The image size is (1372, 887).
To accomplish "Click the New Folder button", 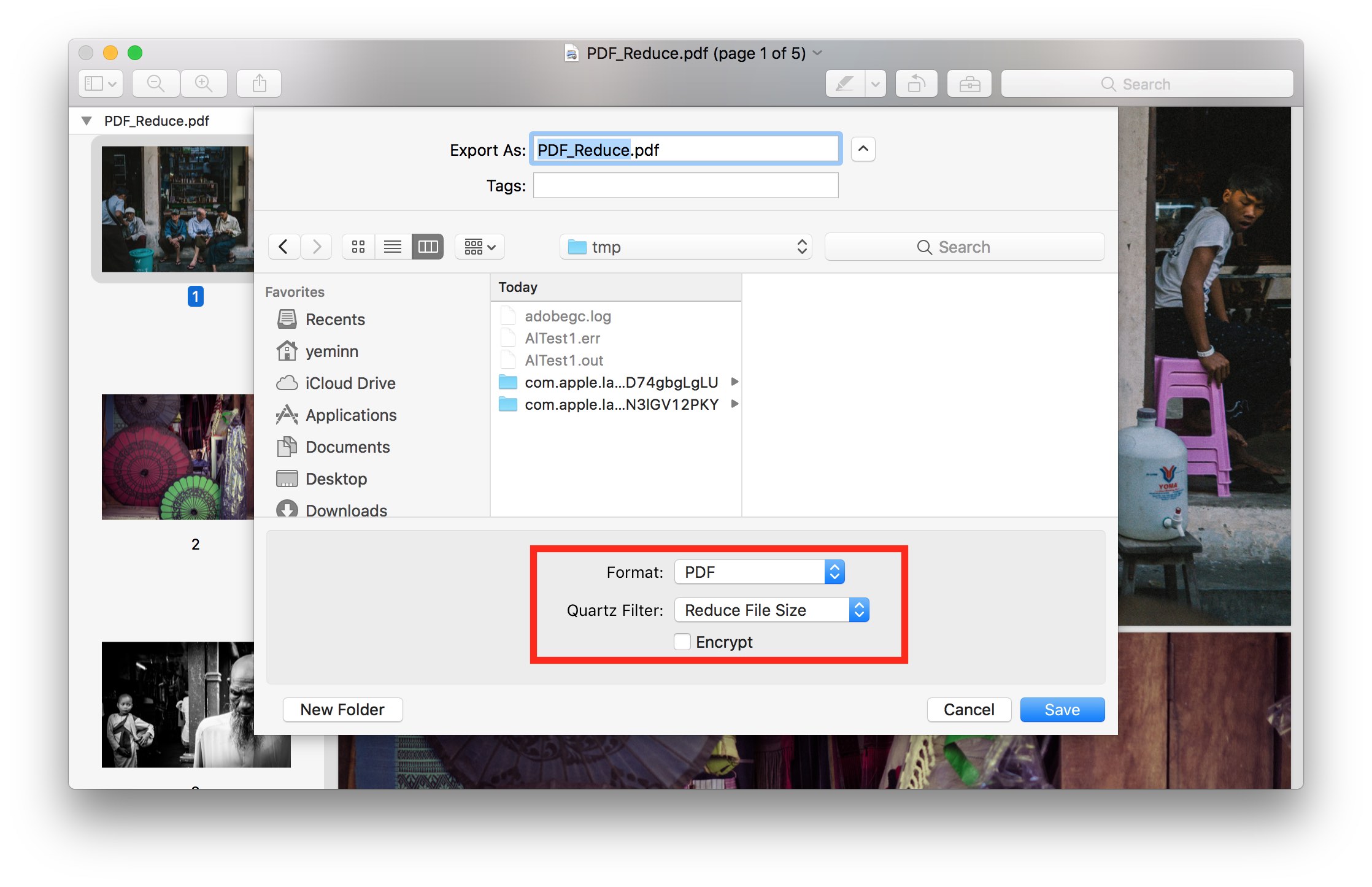I will click(x=342, y=709).
